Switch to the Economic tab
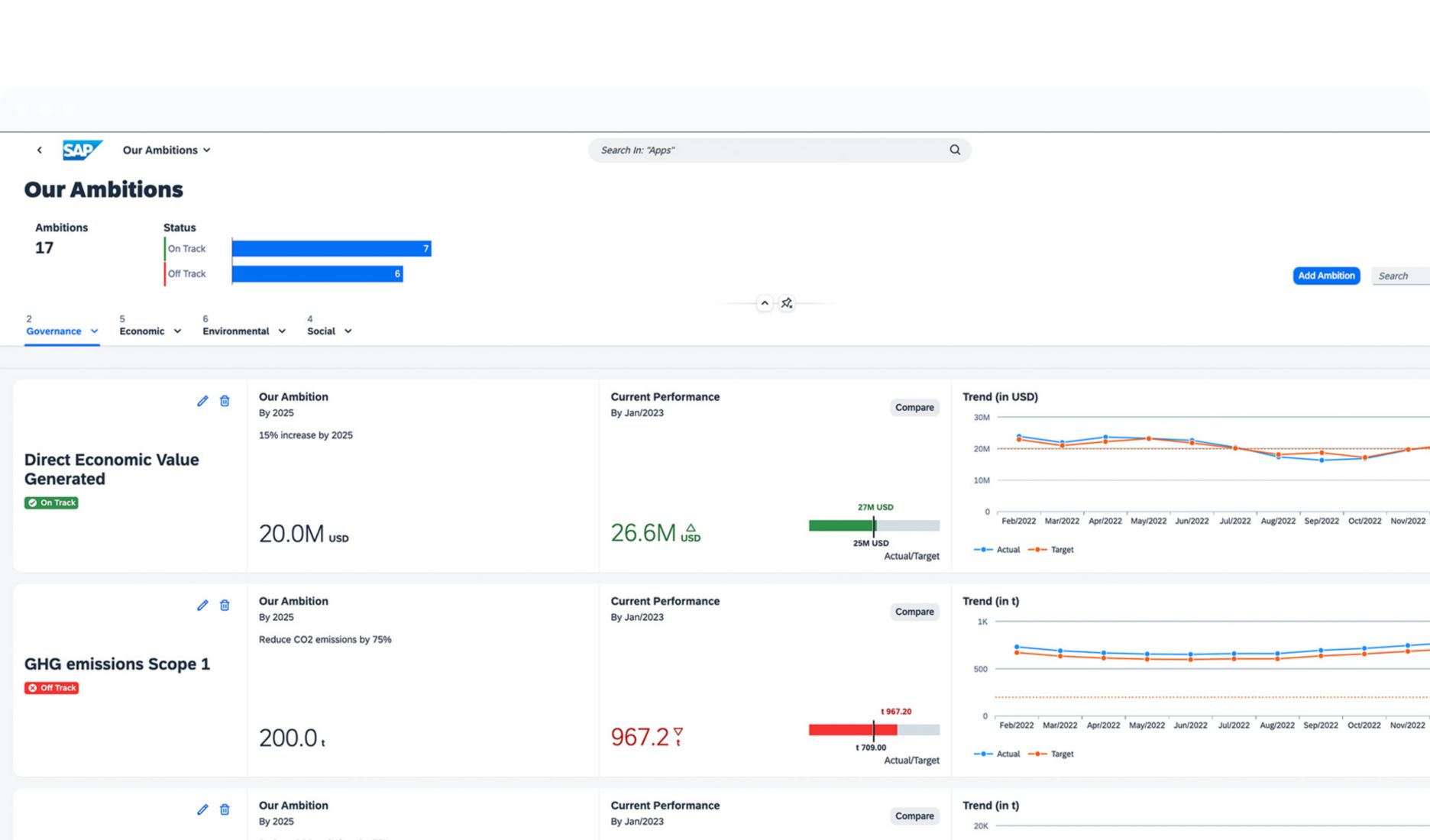 click(x=142, y=331)
